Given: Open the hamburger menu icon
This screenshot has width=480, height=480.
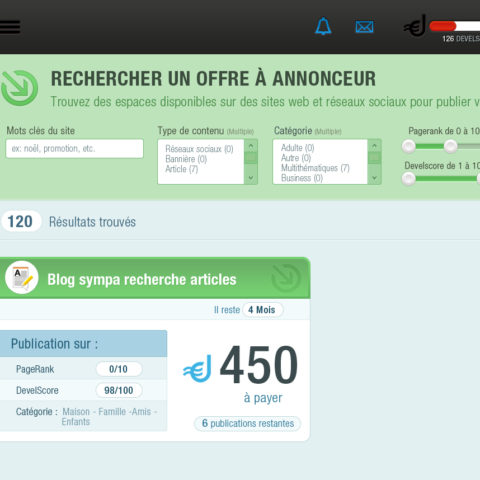Looking at the screenshot, I should pos(10,27).
